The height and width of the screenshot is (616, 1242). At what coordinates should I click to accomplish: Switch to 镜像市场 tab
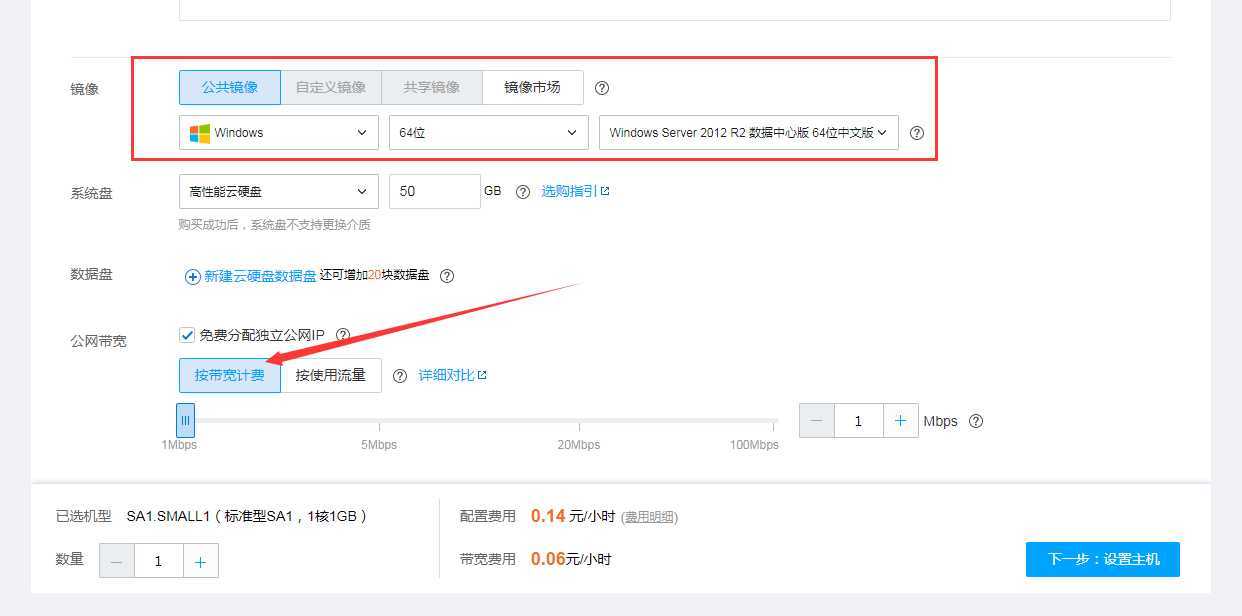(533, 87)
